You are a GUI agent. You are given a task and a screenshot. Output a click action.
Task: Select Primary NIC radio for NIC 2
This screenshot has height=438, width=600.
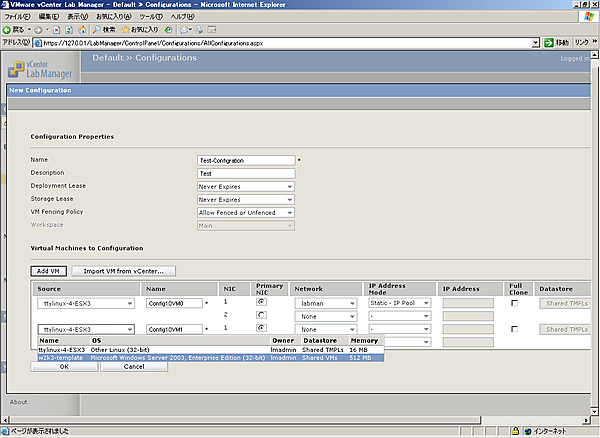tap(261, 314)
